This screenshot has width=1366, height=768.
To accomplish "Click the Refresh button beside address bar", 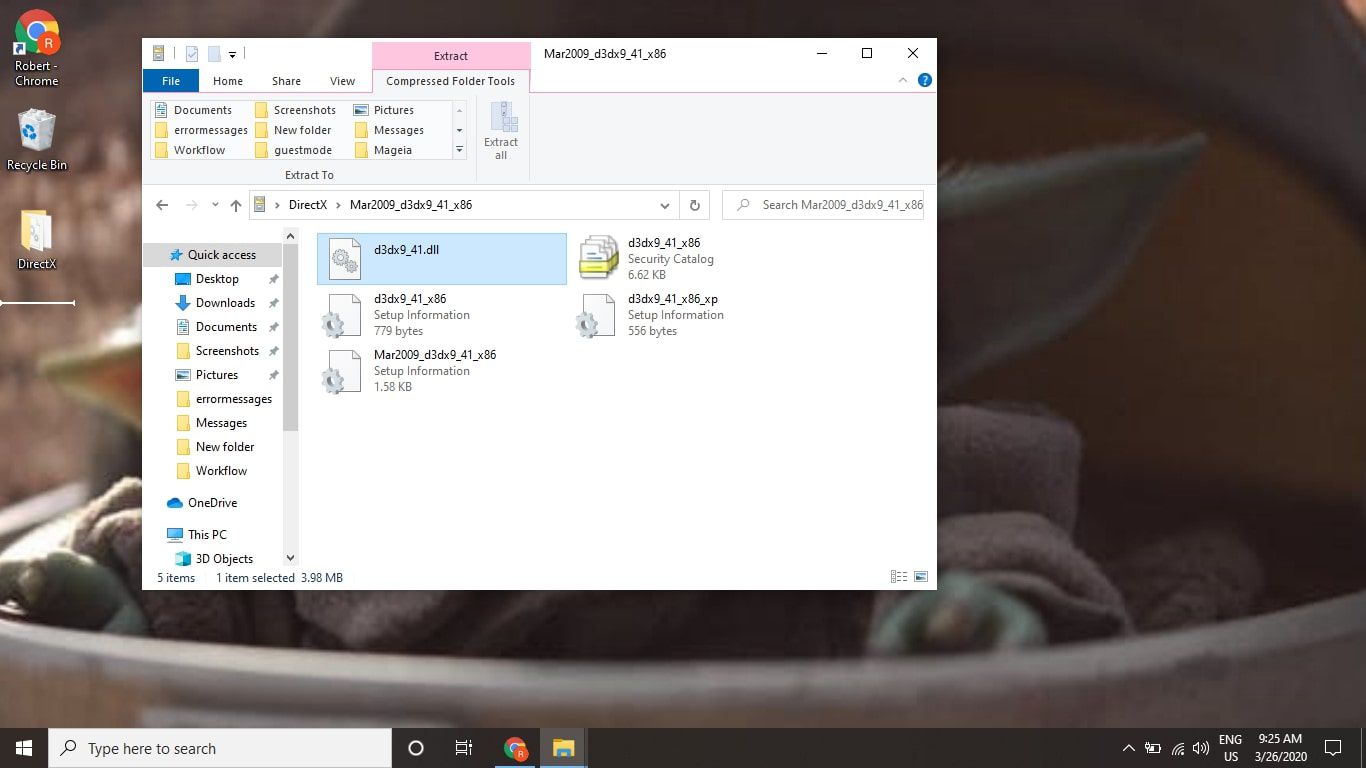I will pyautogui.click(x=694, y=205).
